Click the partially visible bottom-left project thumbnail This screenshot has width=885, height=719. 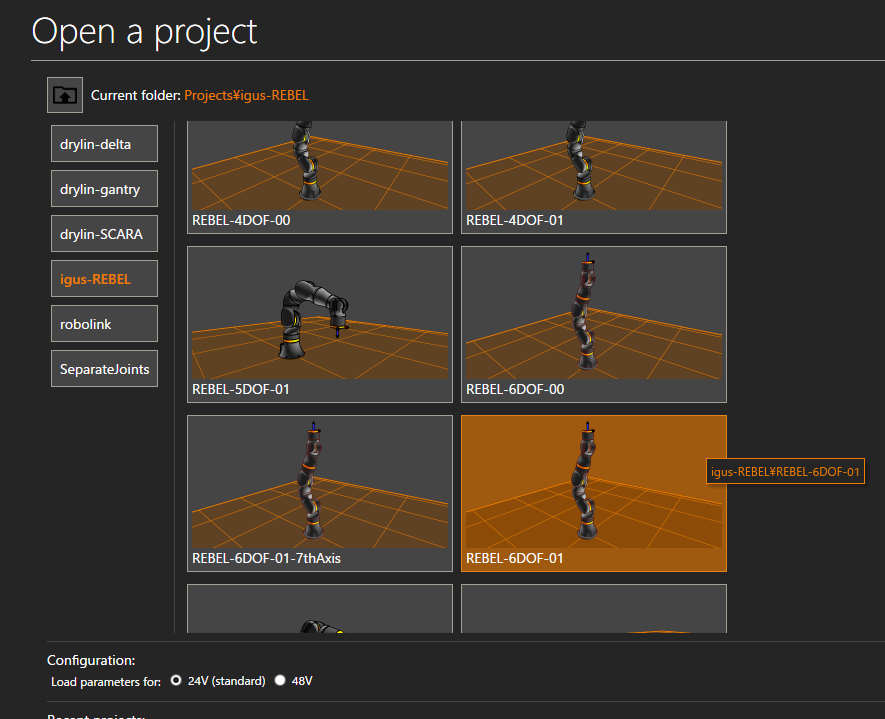(319, 610)
